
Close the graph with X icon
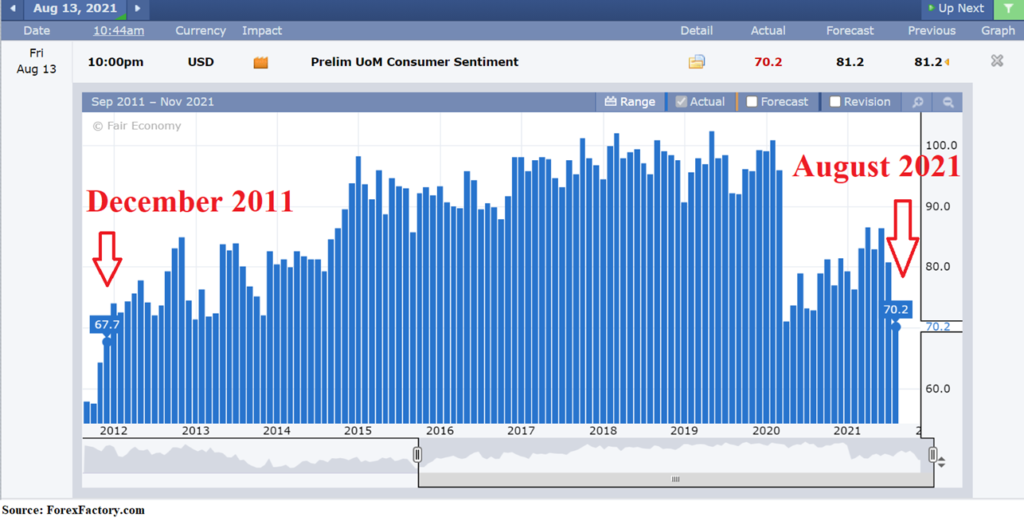(997, 61)
